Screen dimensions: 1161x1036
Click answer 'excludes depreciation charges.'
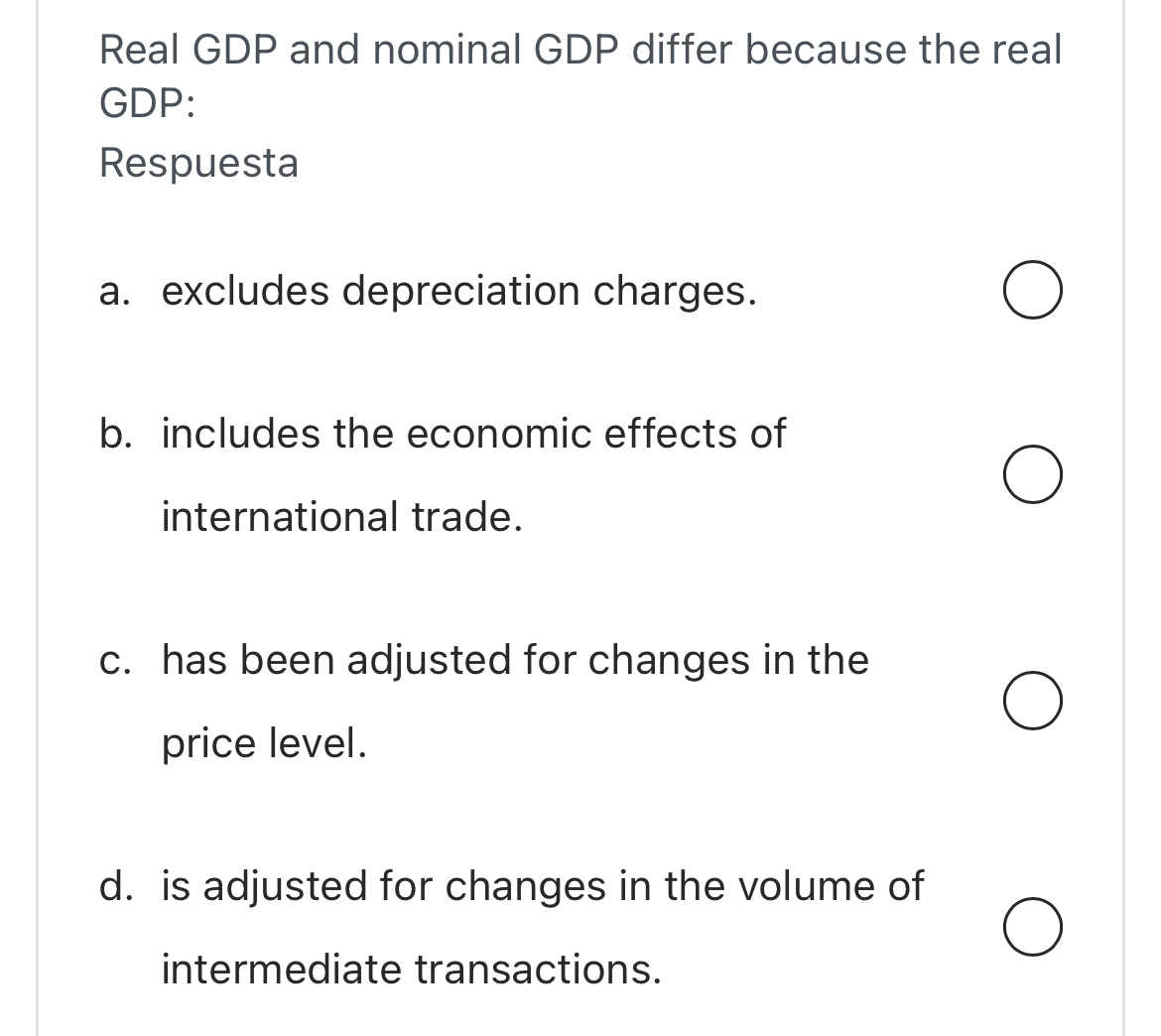point(459,291)
